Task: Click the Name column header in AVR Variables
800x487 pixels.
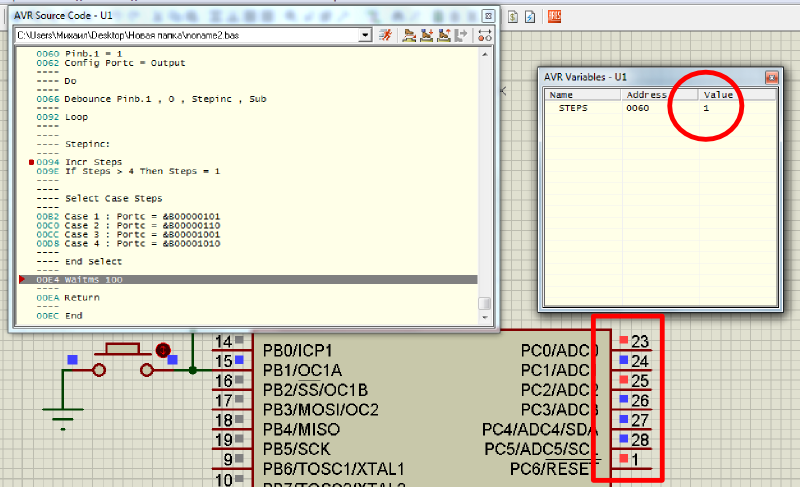Action: (x=582, y=94)
